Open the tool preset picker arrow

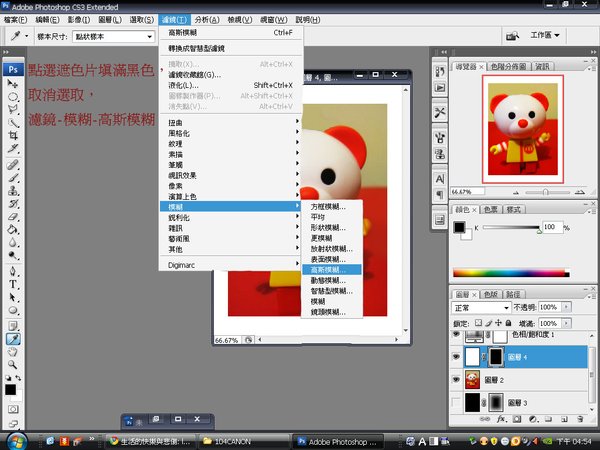(26, 36)
